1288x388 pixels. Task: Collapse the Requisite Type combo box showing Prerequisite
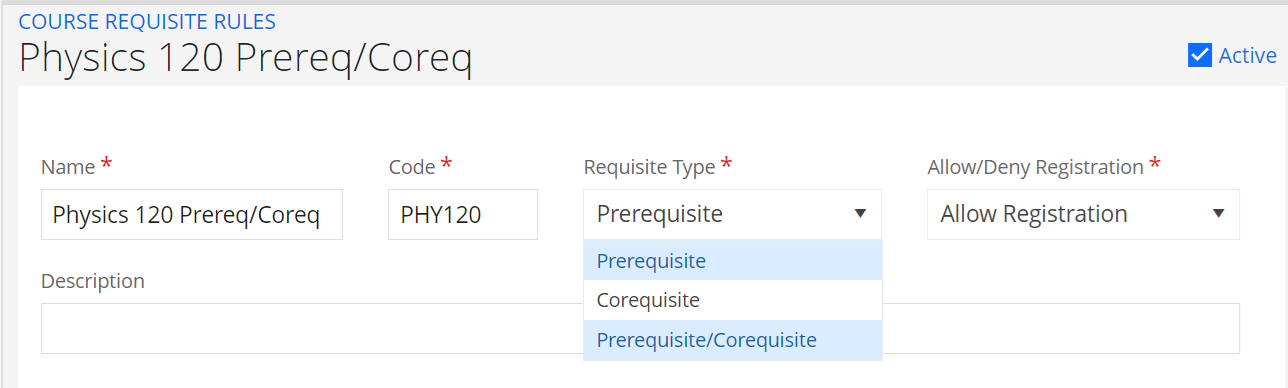[733, 215]
